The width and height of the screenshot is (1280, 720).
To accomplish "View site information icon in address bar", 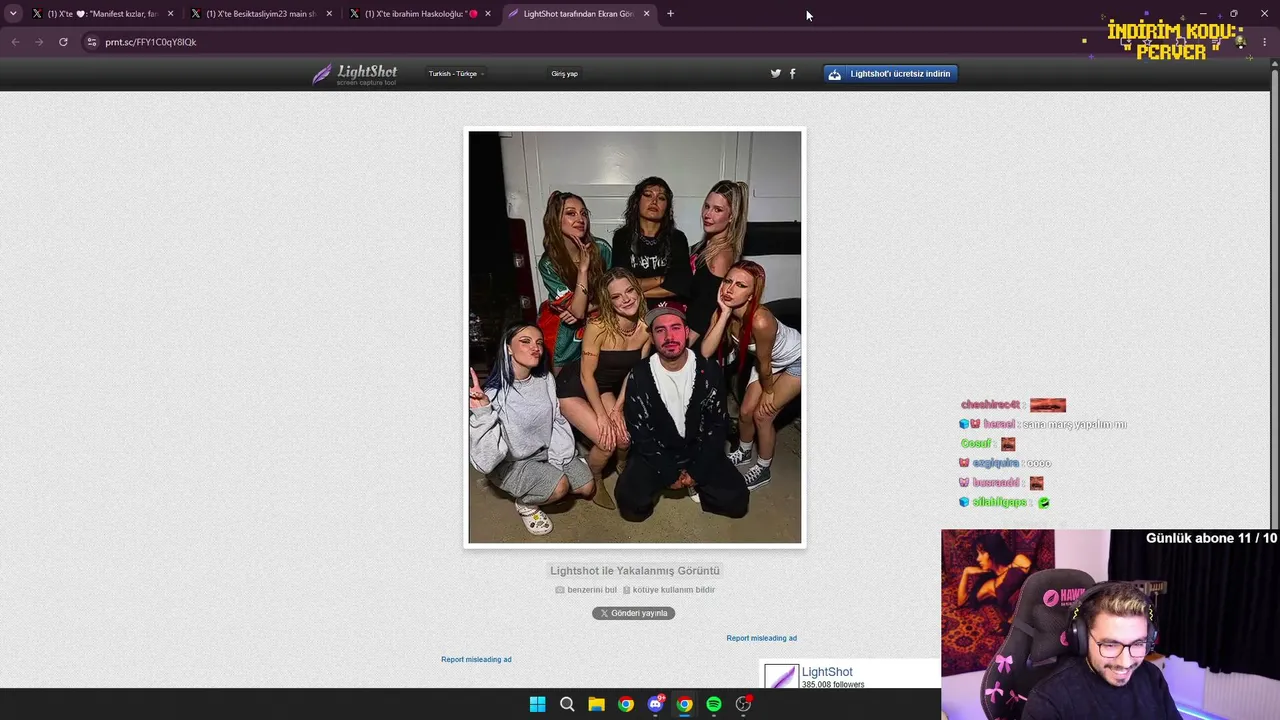I will coord(91,42).
